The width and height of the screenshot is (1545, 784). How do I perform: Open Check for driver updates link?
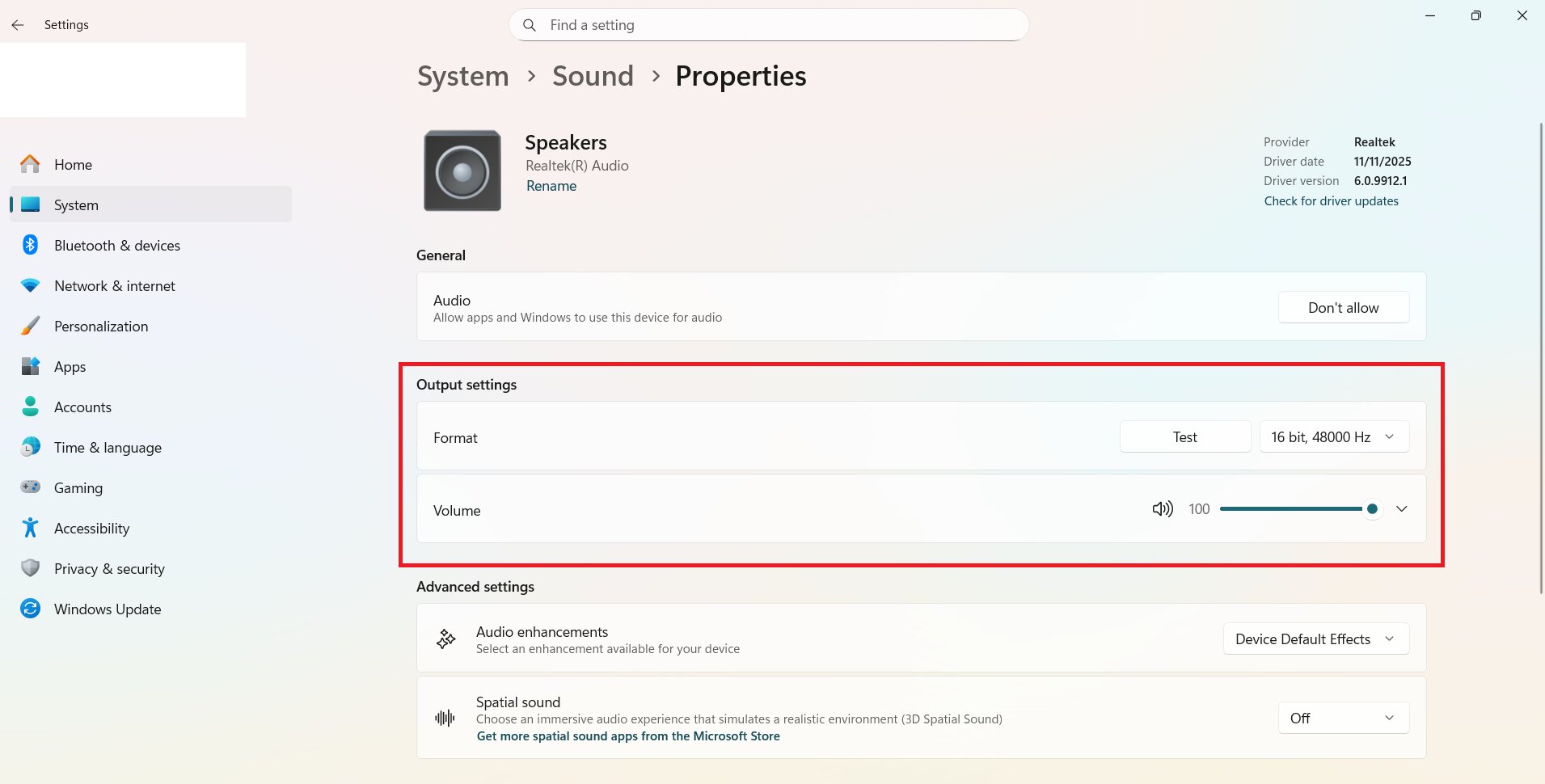coord(1330,200)
